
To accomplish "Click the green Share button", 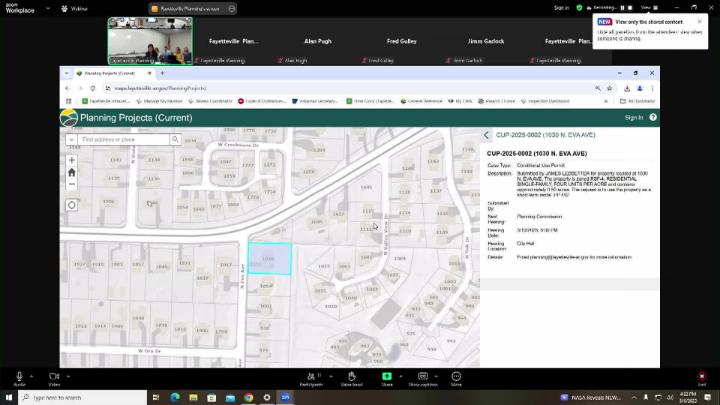I will 387,379.
